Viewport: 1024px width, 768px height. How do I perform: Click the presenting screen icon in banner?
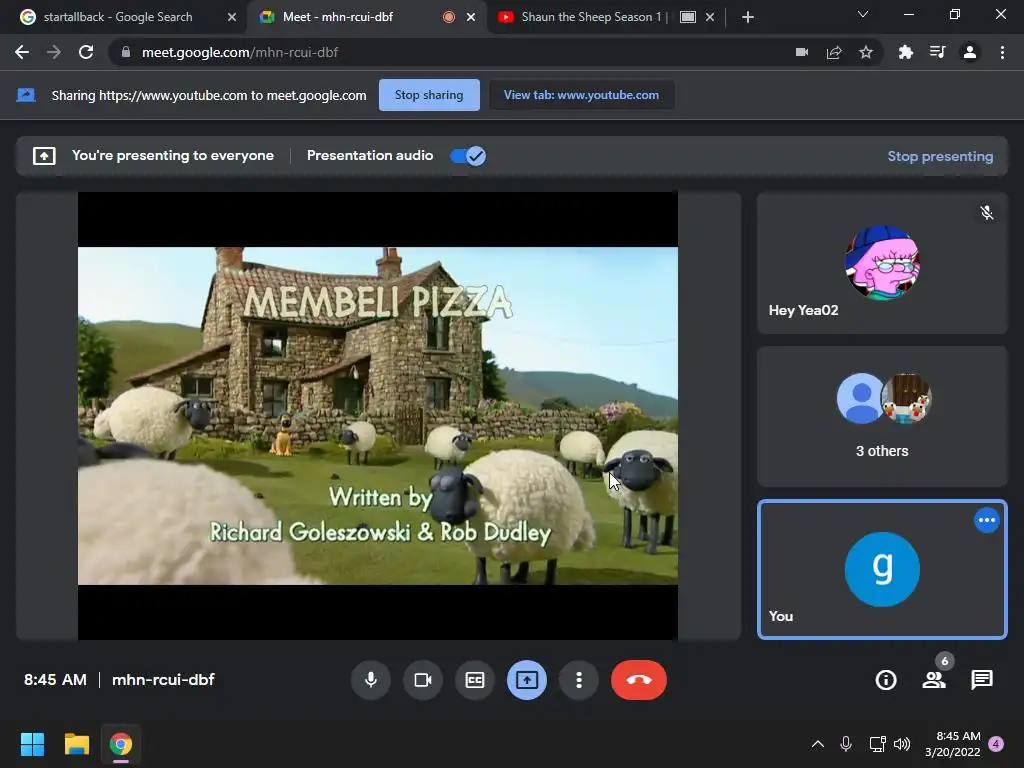[44, 156]
